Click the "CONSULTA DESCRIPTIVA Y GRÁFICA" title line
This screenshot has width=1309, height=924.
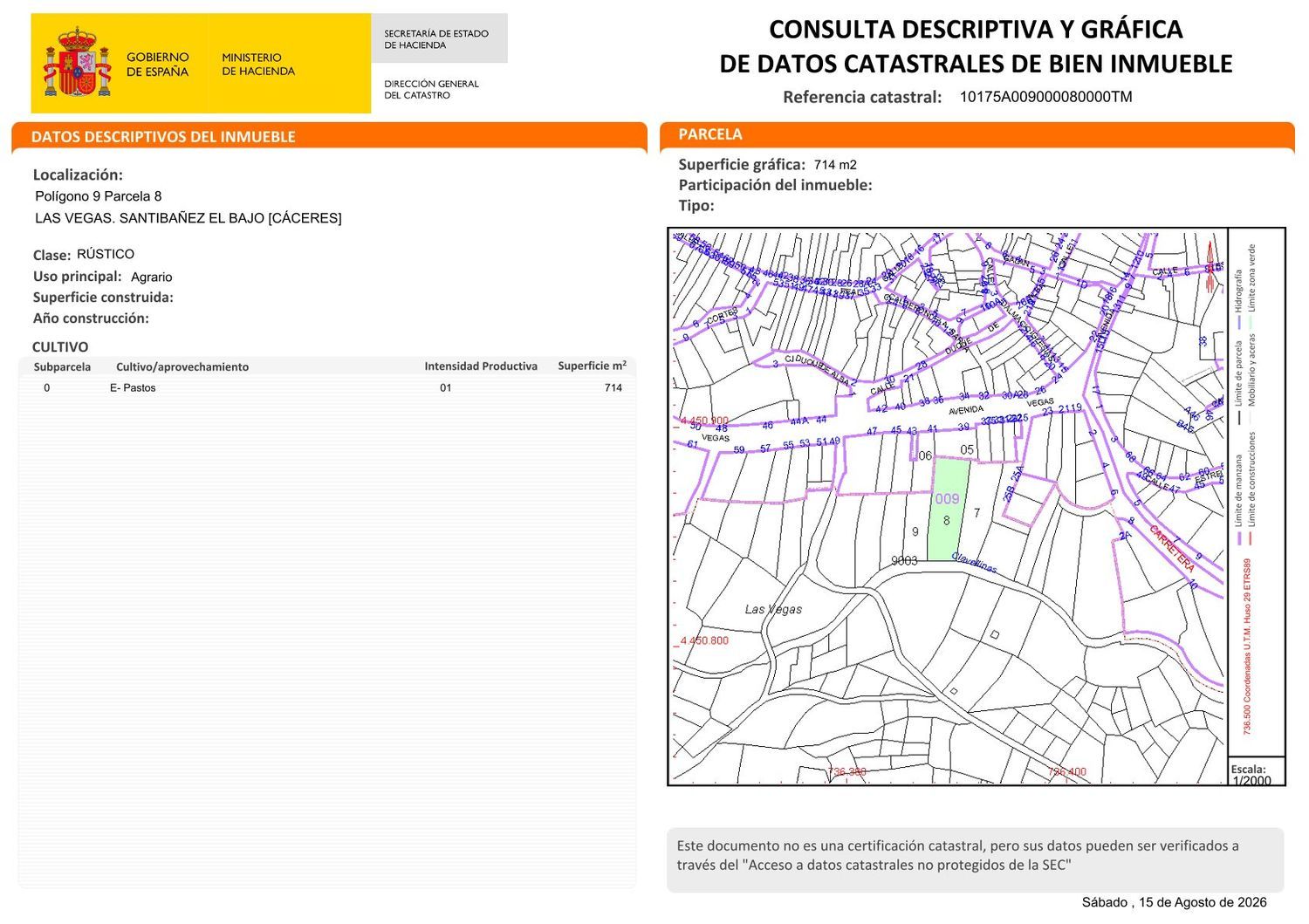976,29
